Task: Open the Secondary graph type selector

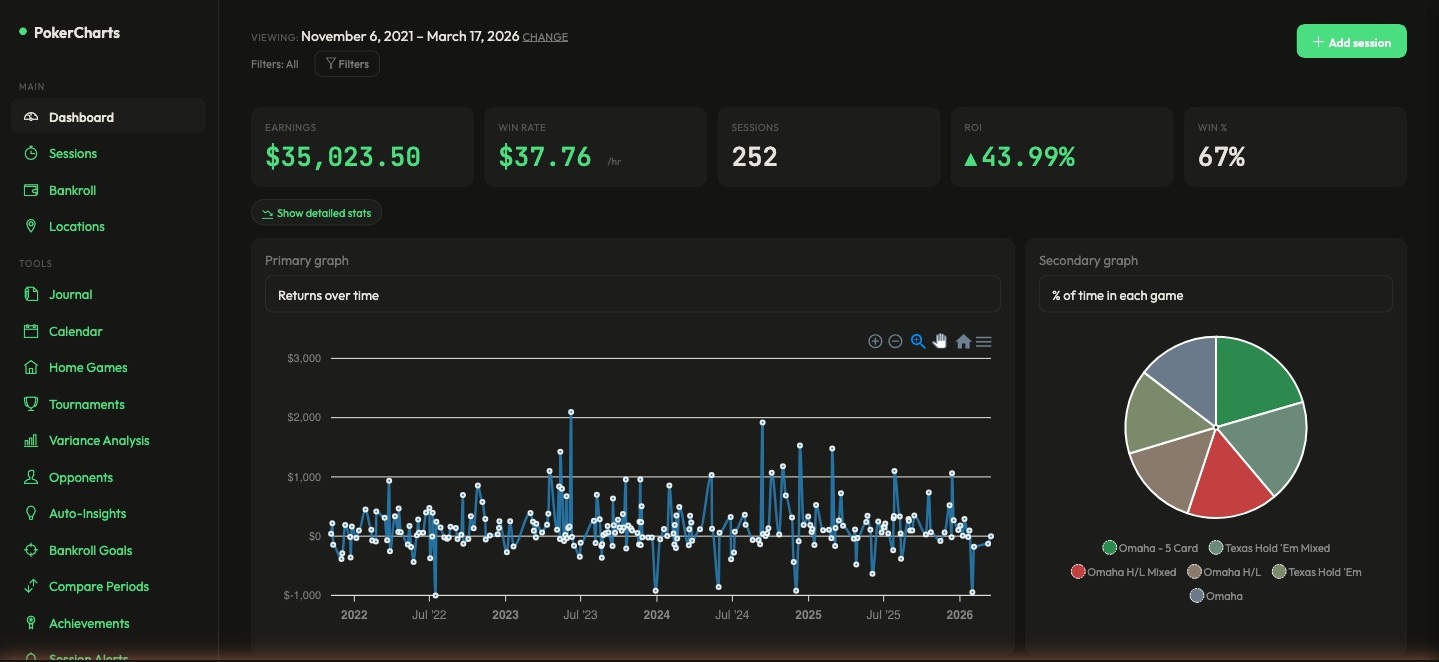Action: point(1215,294)
